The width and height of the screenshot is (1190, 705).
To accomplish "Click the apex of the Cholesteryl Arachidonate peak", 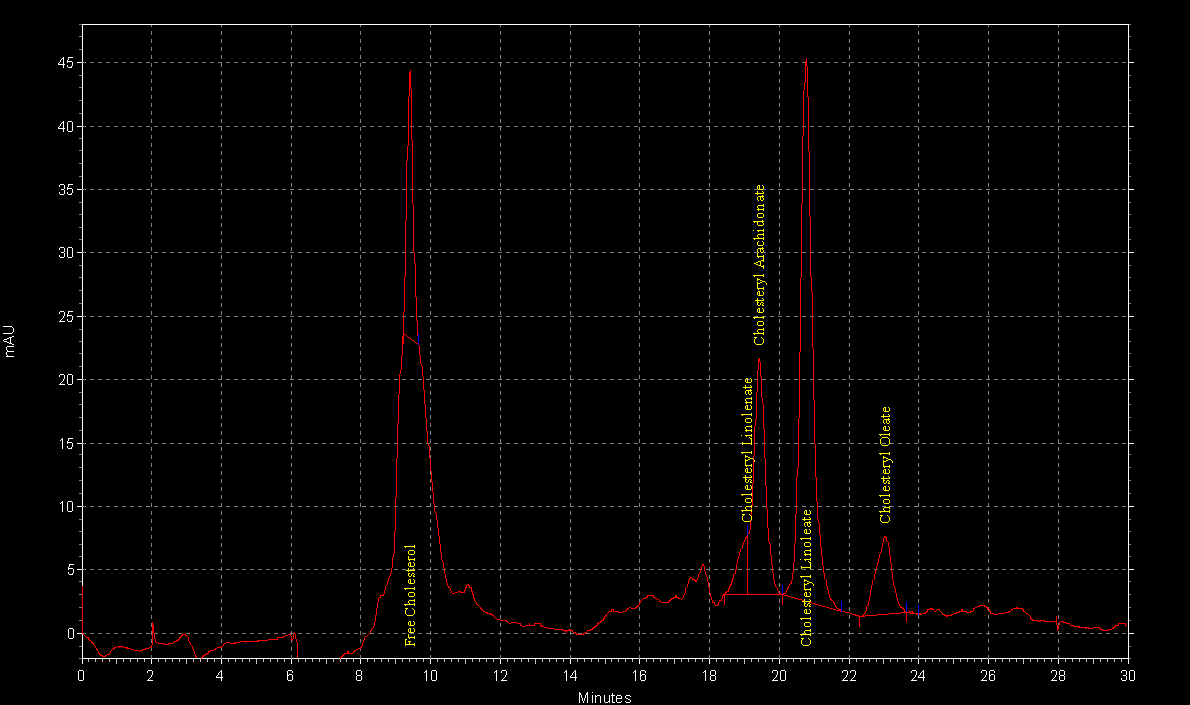I will point(759,358).
